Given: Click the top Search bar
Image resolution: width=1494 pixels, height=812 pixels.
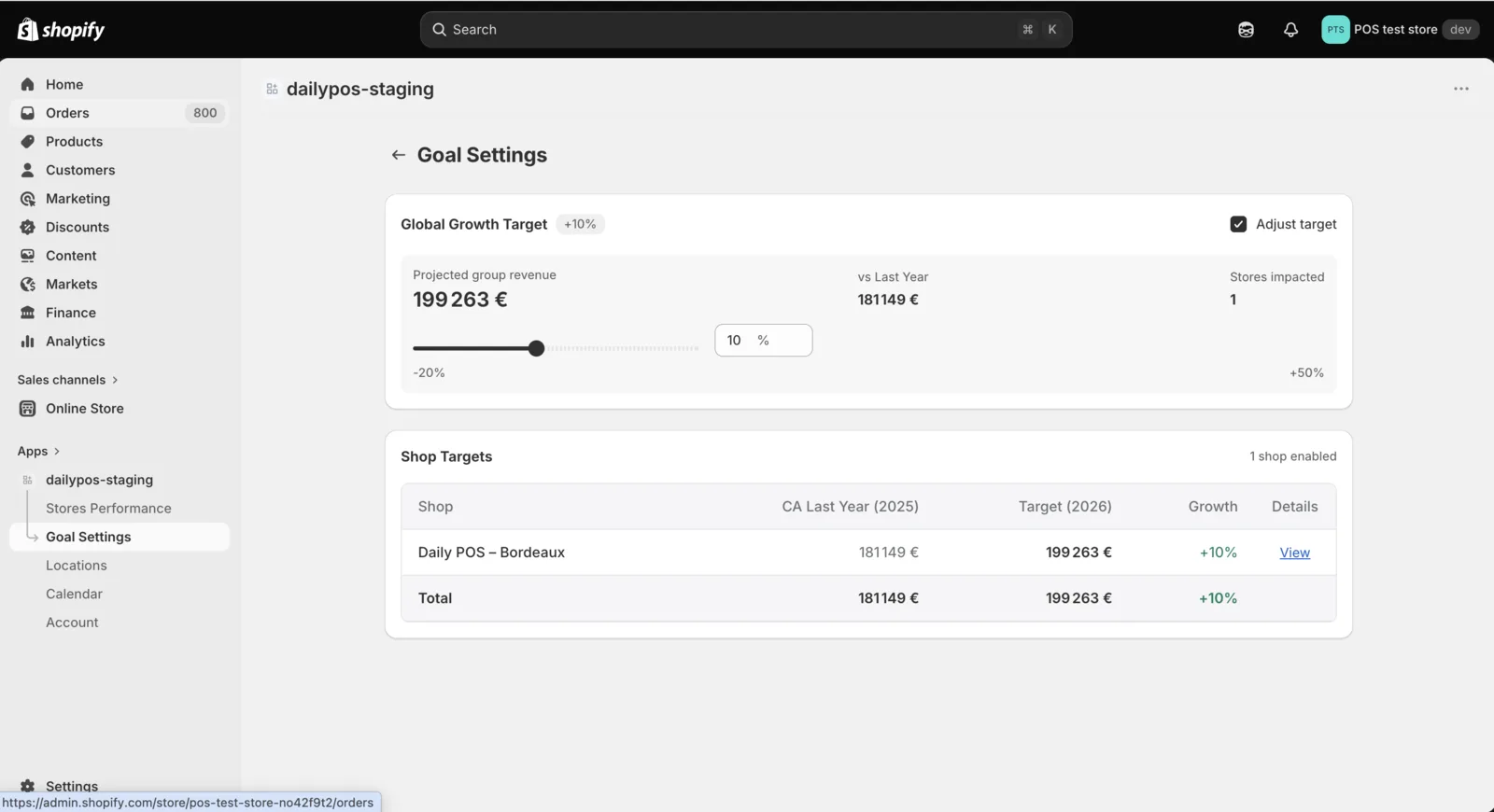Looking at the screenshot, I should tap(746, 30).
